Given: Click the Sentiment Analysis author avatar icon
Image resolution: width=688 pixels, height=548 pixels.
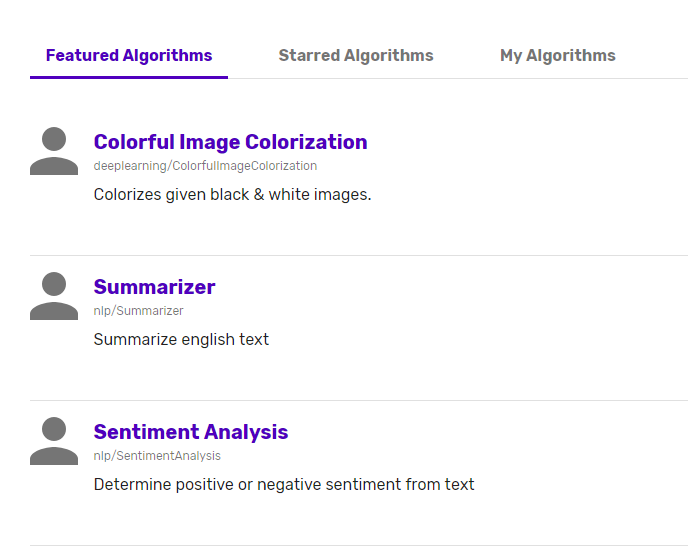Looking at the screenshot, I should 54,441.
